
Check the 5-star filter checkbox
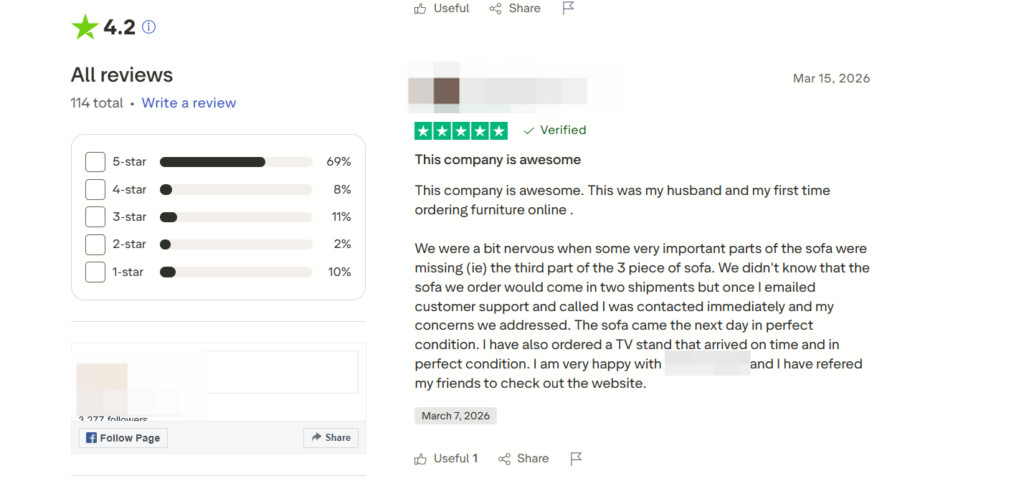point(95,162)
